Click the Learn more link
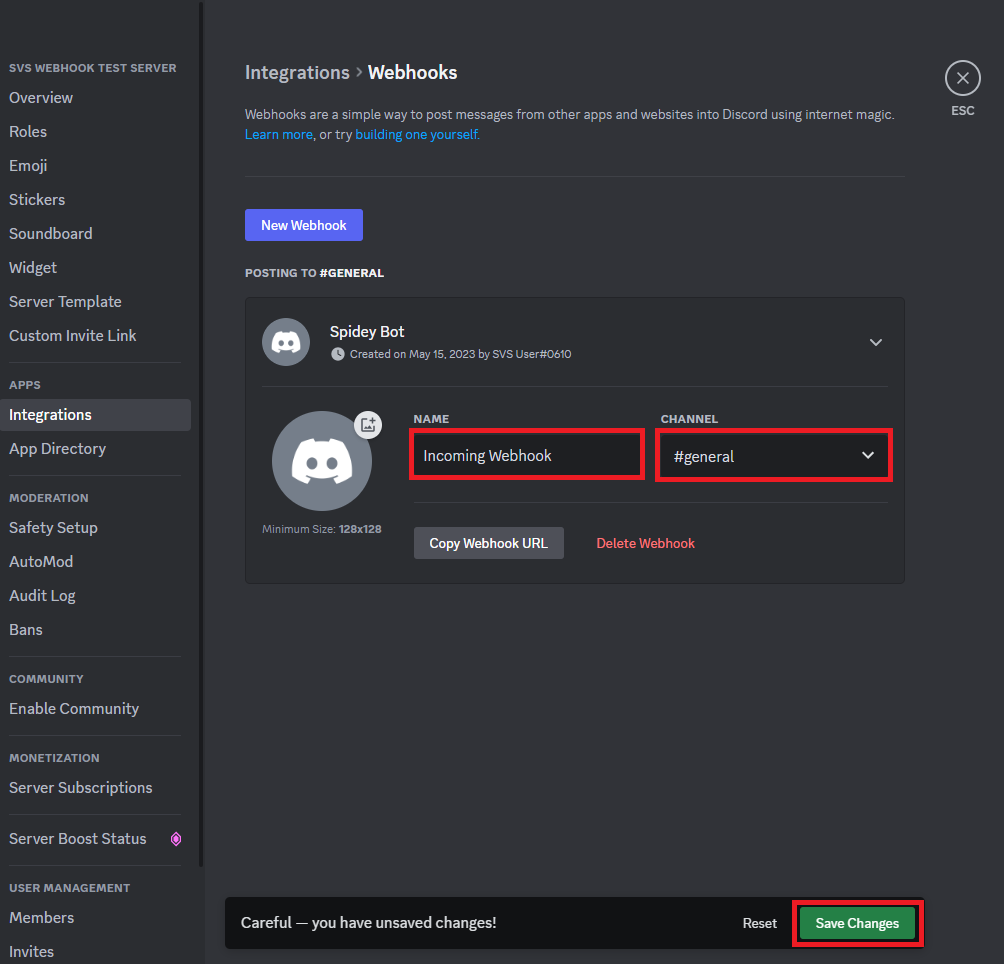 [x=278, y=133]
